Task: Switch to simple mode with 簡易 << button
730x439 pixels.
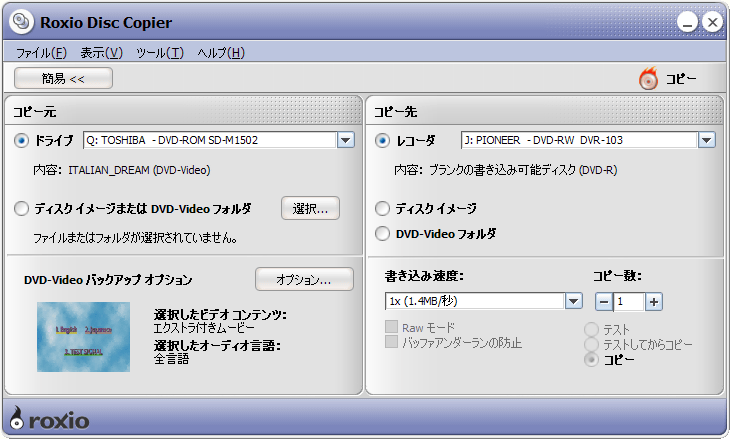Action: (x=63, y=78)
